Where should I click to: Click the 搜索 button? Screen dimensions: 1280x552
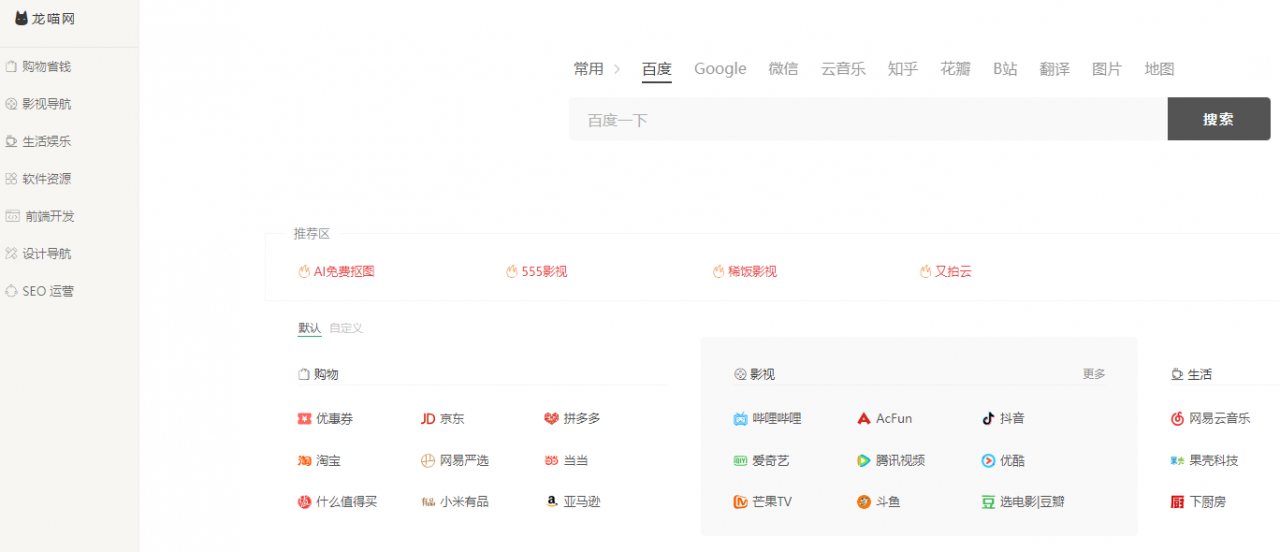point(1219,119)
